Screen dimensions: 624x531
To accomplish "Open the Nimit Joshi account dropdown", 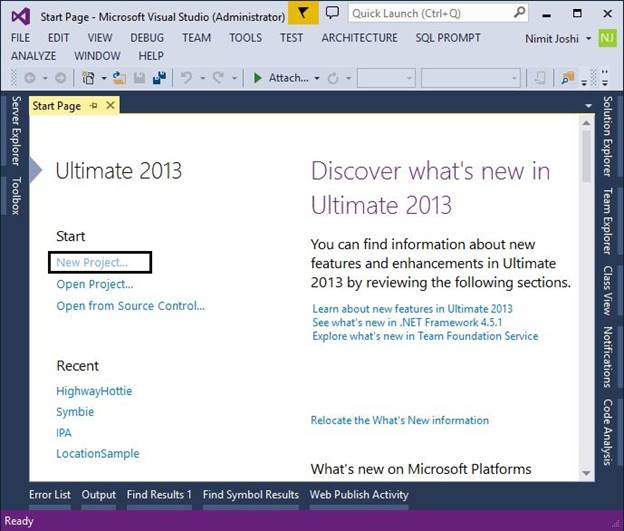I will click(588, 39).
